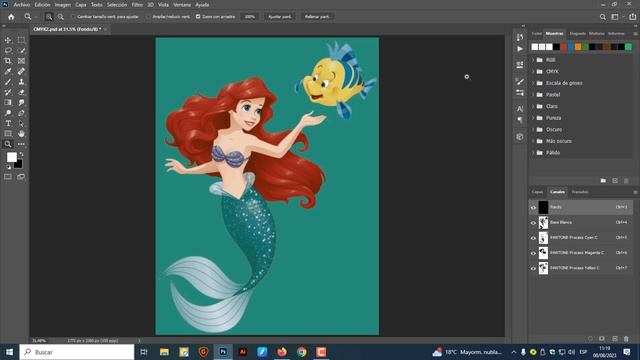Expand the Oscuro swatch folder
Screen dimensions: 640x360
tap(533, 129)
